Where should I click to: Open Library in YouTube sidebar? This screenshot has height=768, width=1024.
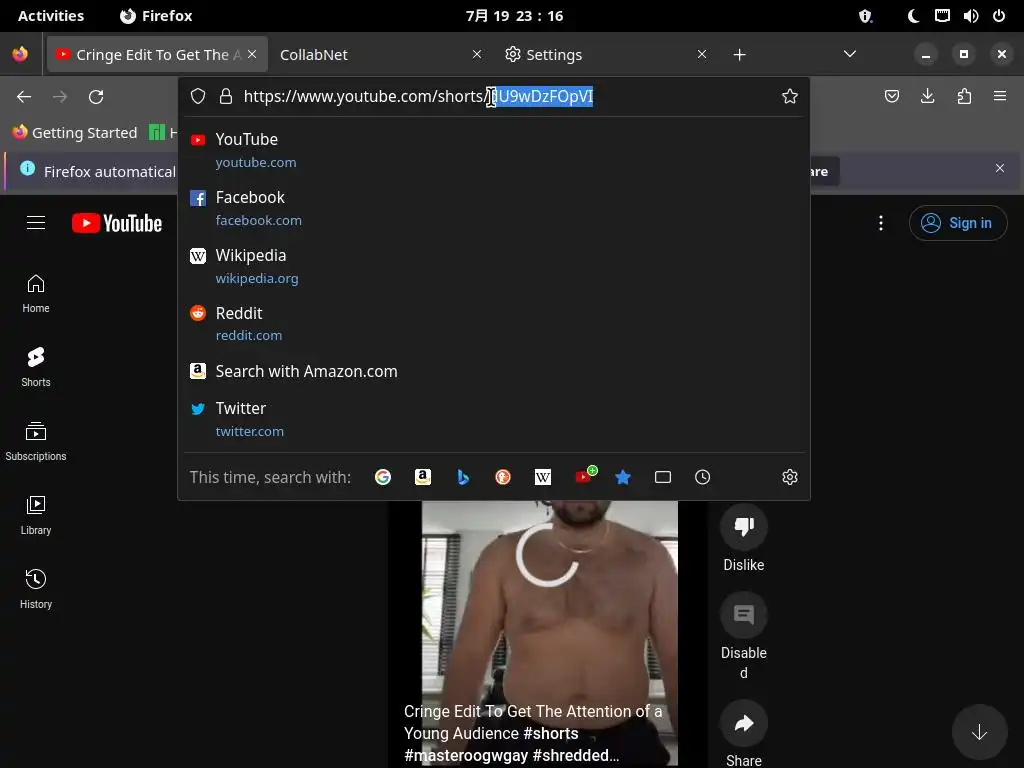coord(36,516)
